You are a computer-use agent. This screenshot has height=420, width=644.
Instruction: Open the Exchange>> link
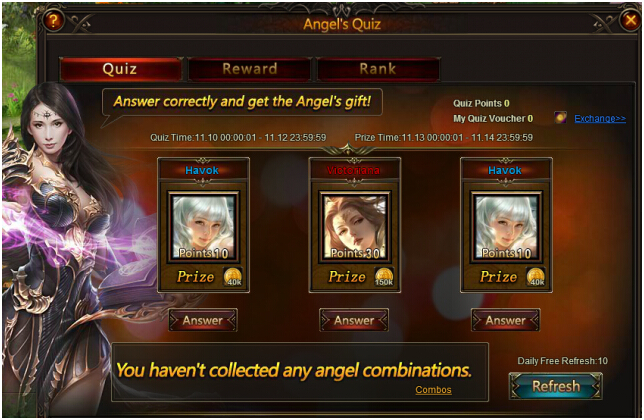click(x=600, y=119)
